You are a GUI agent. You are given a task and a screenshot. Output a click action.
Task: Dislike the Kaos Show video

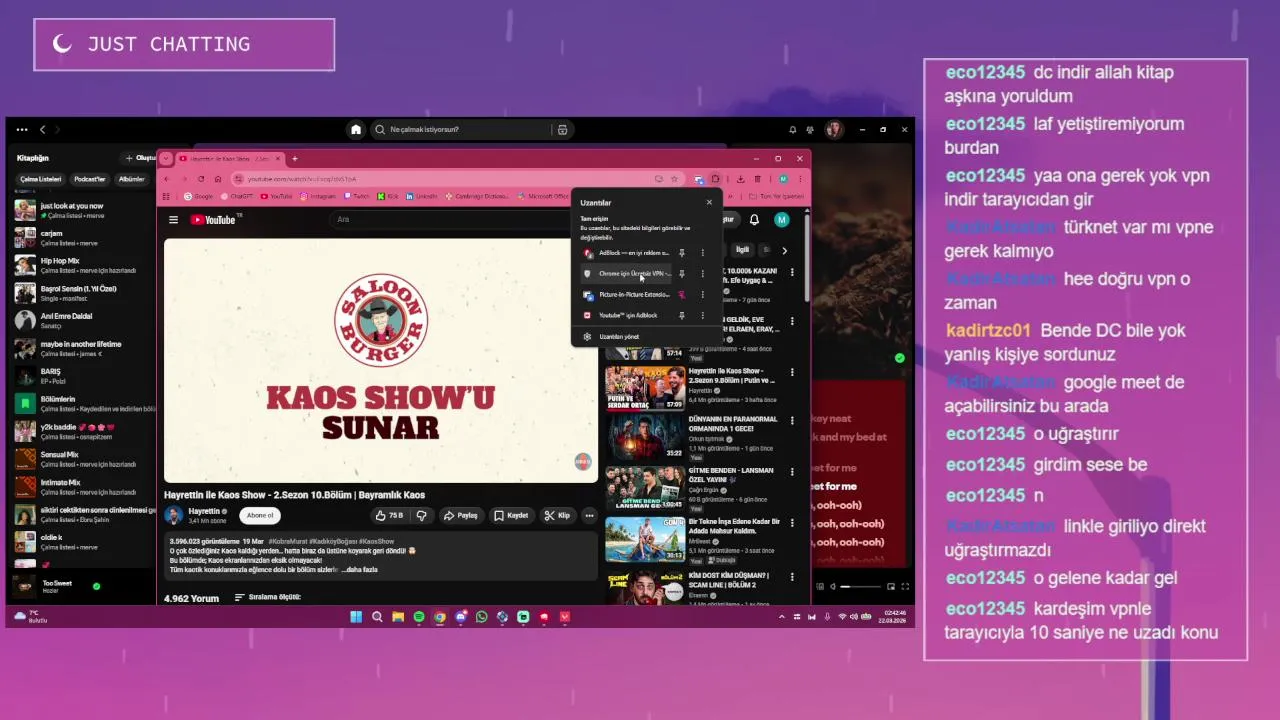tap(421, 515)
